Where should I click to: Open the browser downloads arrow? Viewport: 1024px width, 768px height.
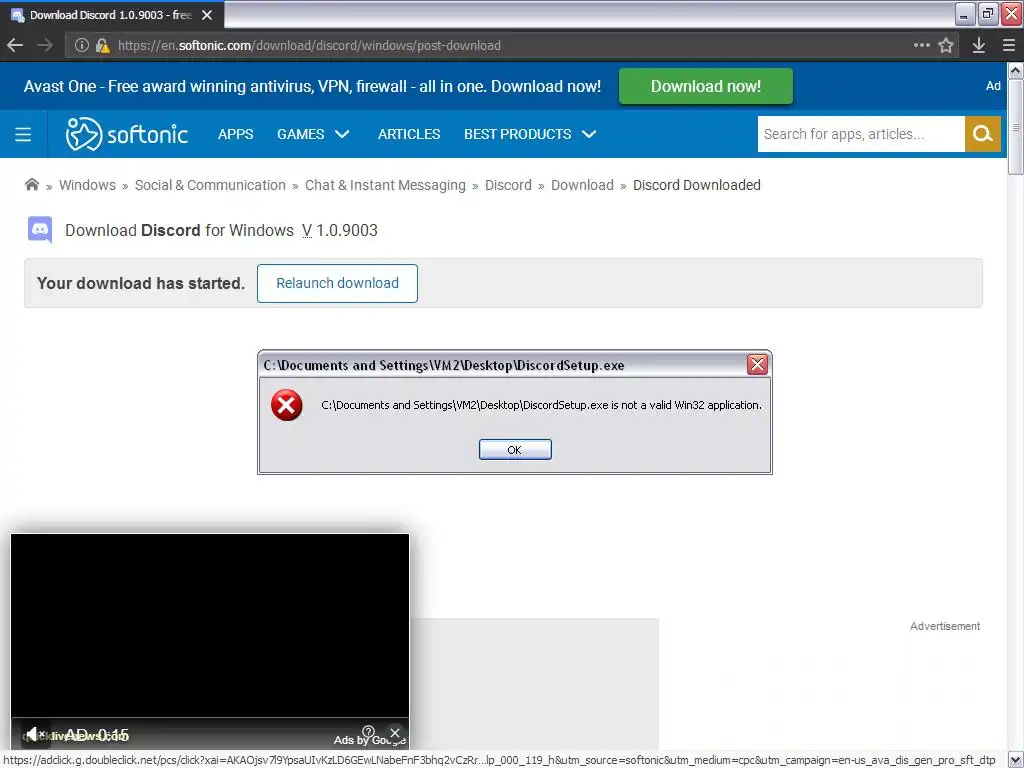point(978,45)
